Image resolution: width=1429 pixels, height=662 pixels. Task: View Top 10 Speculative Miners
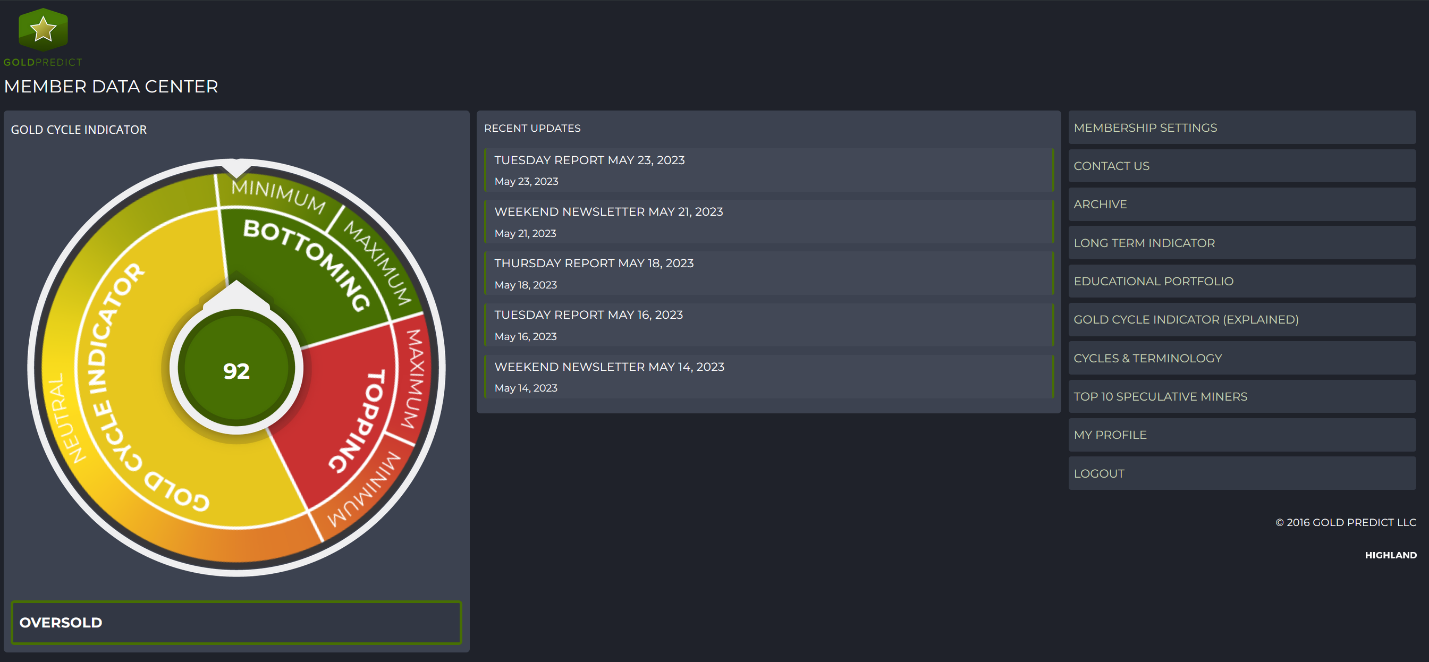tap(1160, 397)
